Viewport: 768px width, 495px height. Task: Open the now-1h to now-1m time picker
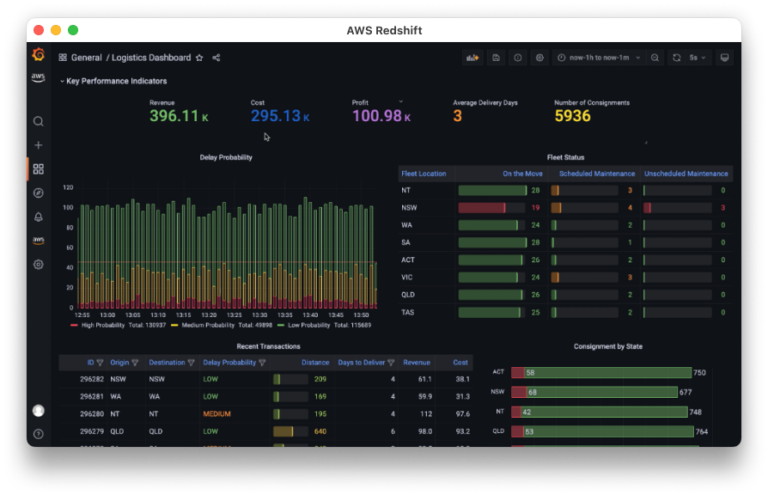[601, 58]
